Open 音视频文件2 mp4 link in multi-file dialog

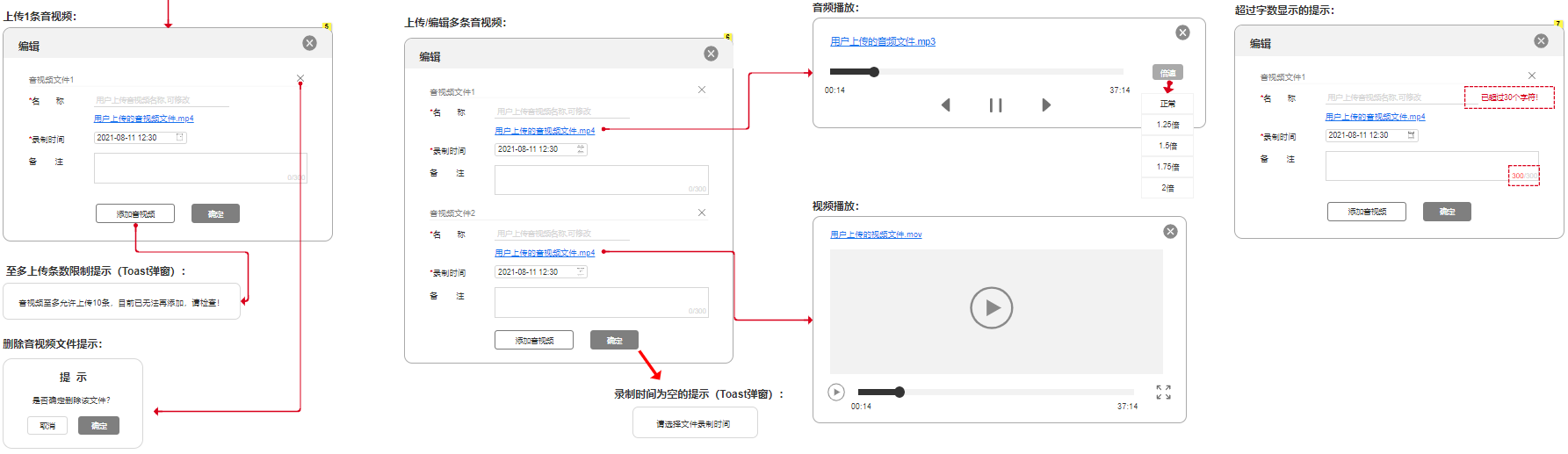[x=545, y=253]
